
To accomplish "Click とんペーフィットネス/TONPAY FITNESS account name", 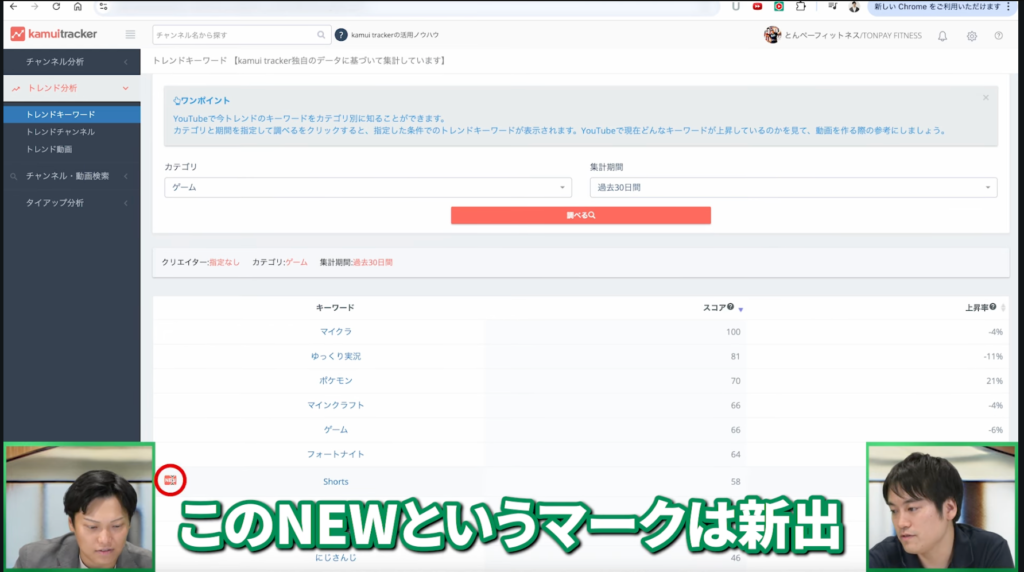I will point(853,36).
